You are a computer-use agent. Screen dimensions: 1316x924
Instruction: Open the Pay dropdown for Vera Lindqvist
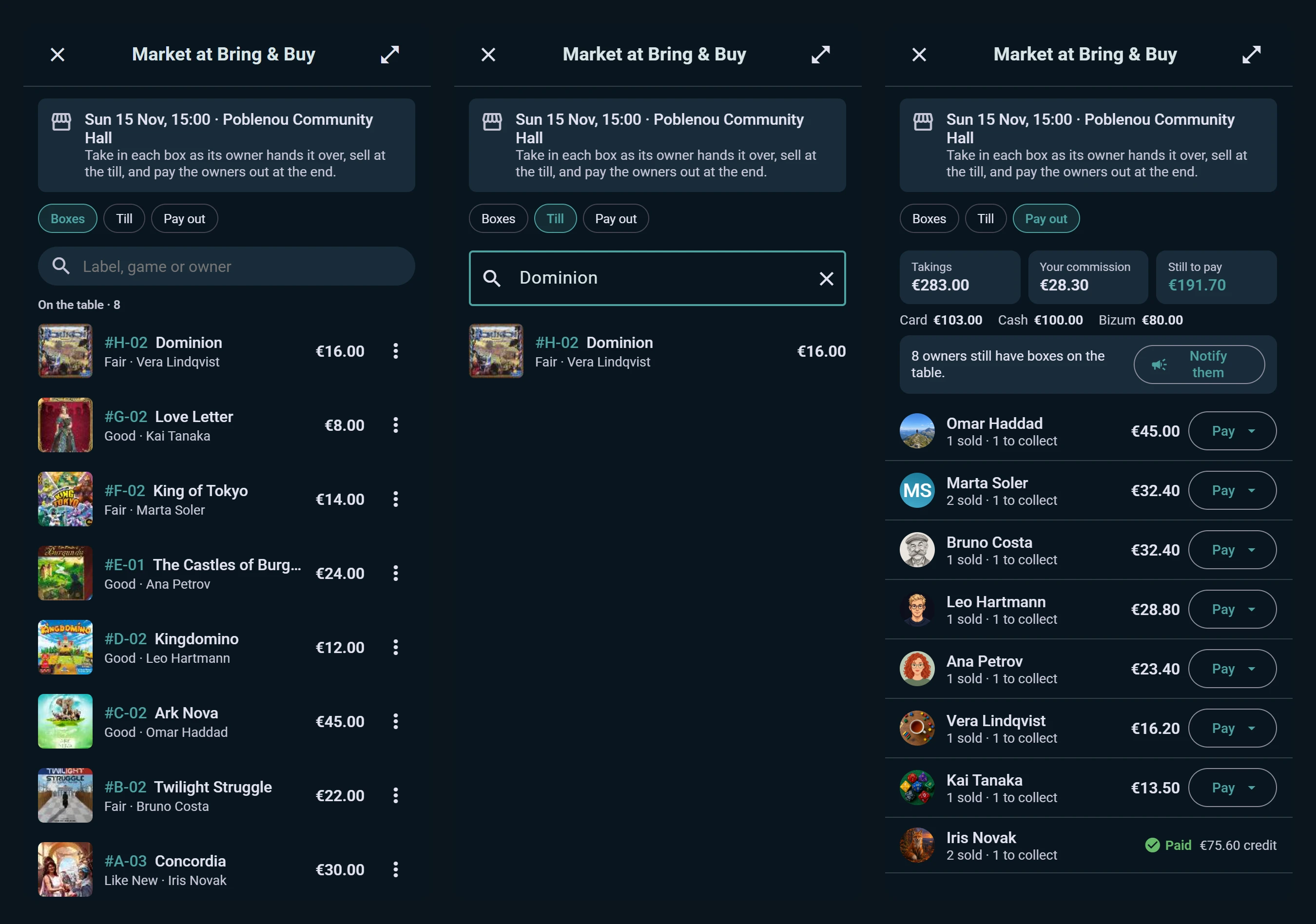point(1232,728)
